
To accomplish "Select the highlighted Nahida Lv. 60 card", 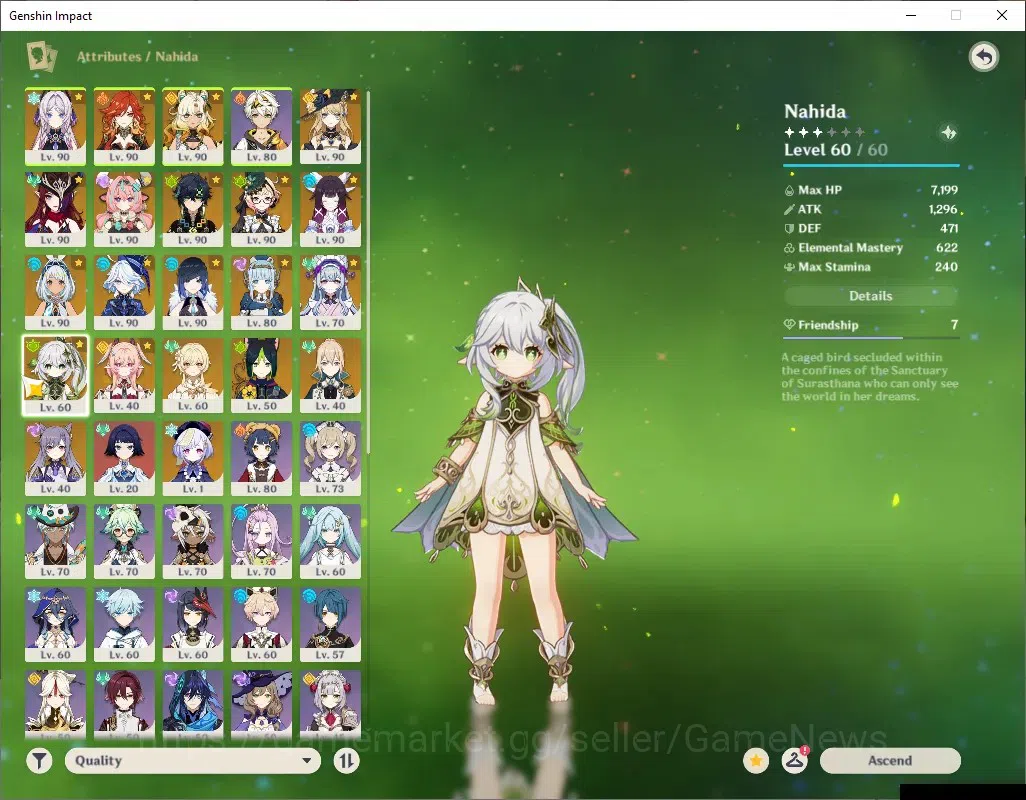I will (x=56, y=375).
